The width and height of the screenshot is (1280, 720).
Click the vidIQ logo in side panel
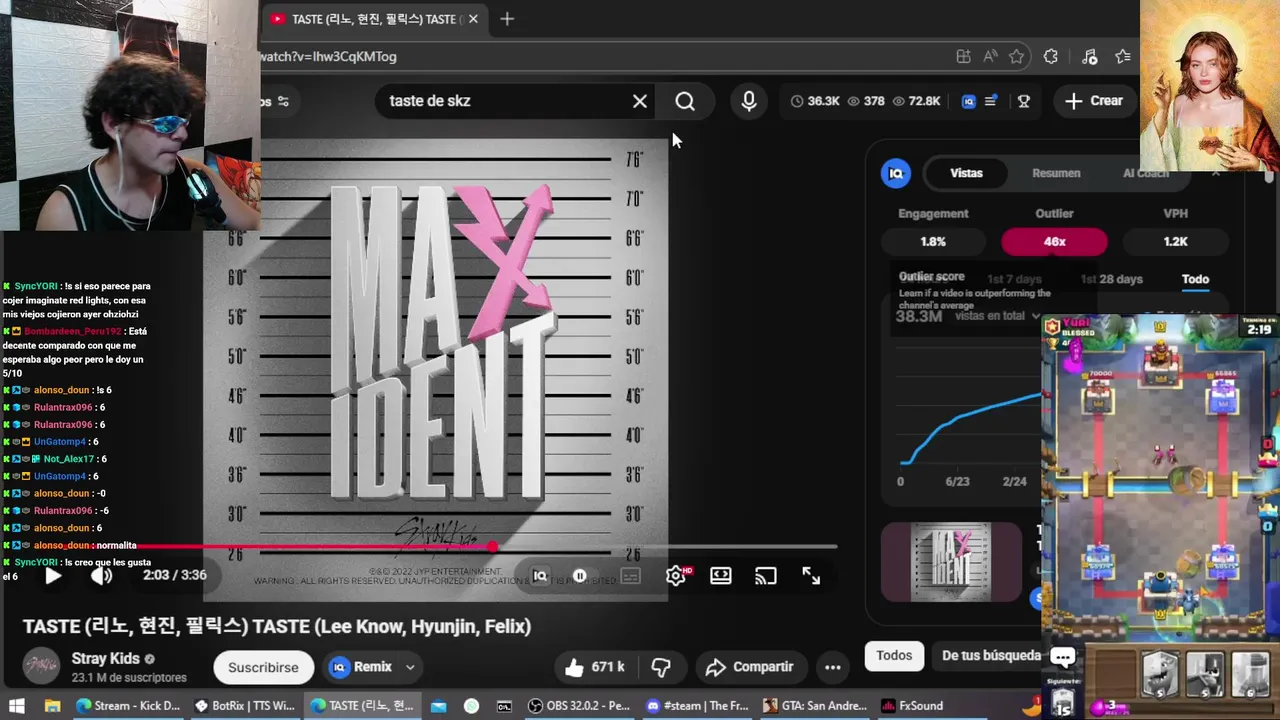coord(896,173)
